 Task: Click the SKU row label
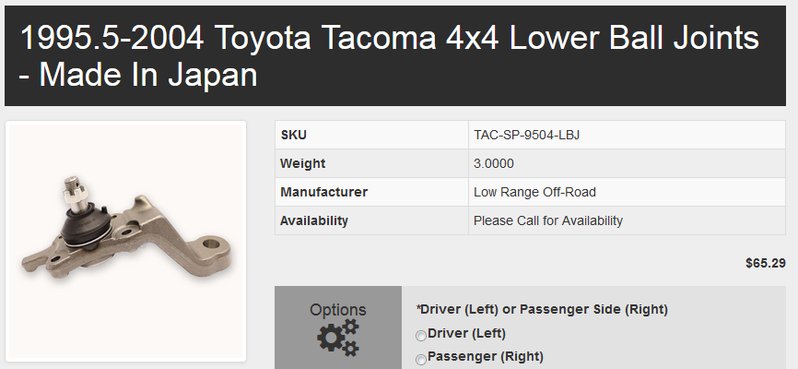tap(293, 135)
